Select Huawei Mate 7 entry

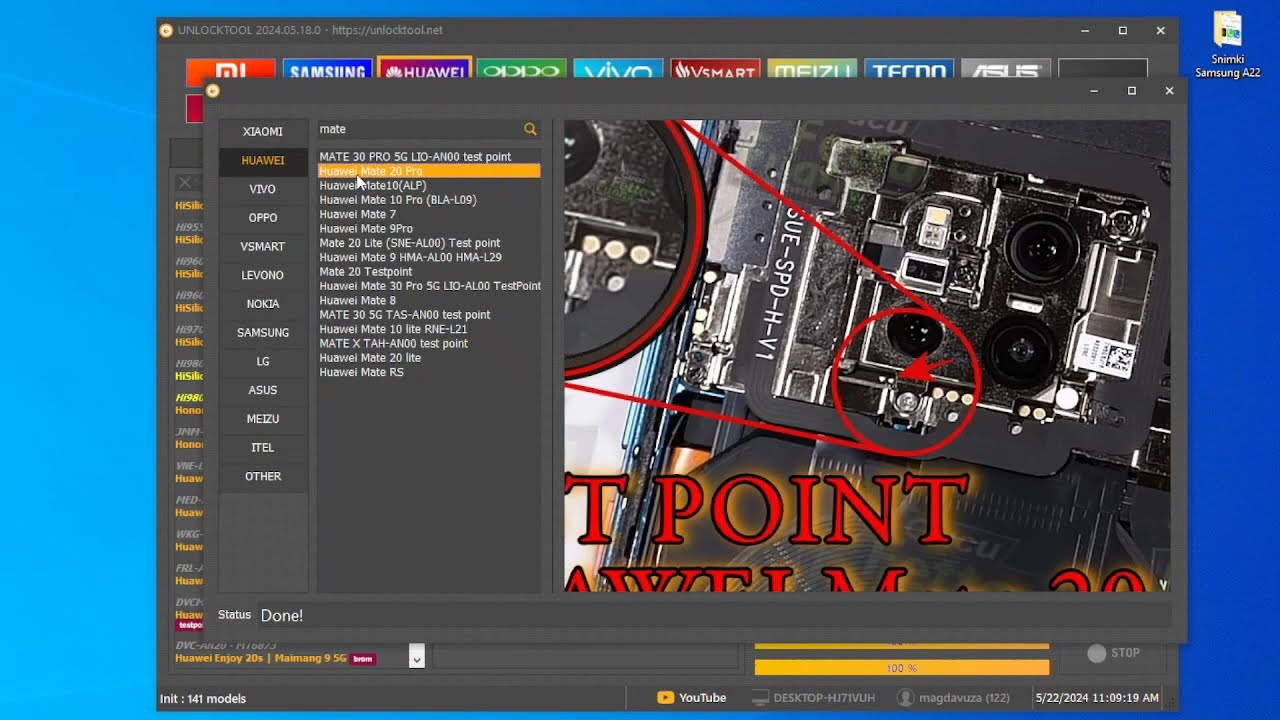[x=429, y=214]
